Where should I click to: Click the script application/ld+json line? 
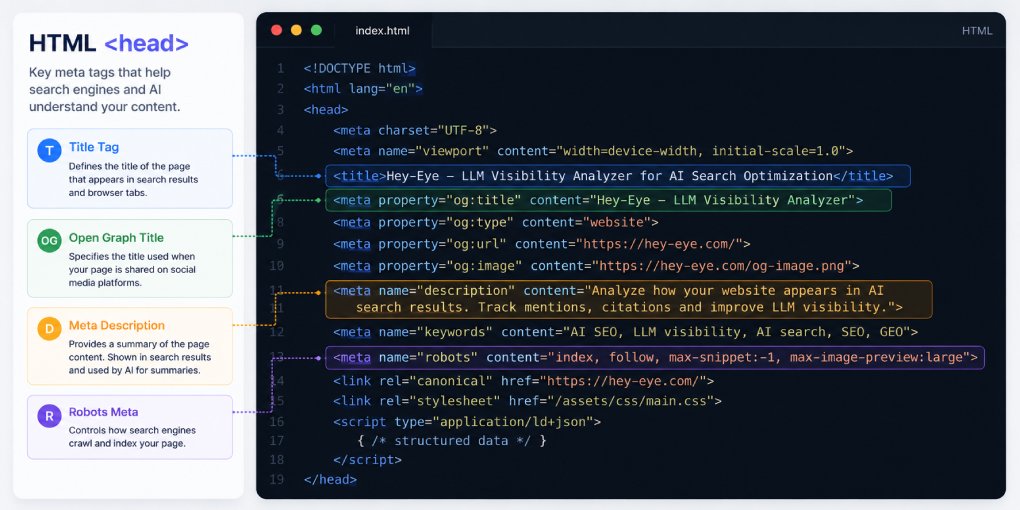pyautogui.click(x=467, y=422)
